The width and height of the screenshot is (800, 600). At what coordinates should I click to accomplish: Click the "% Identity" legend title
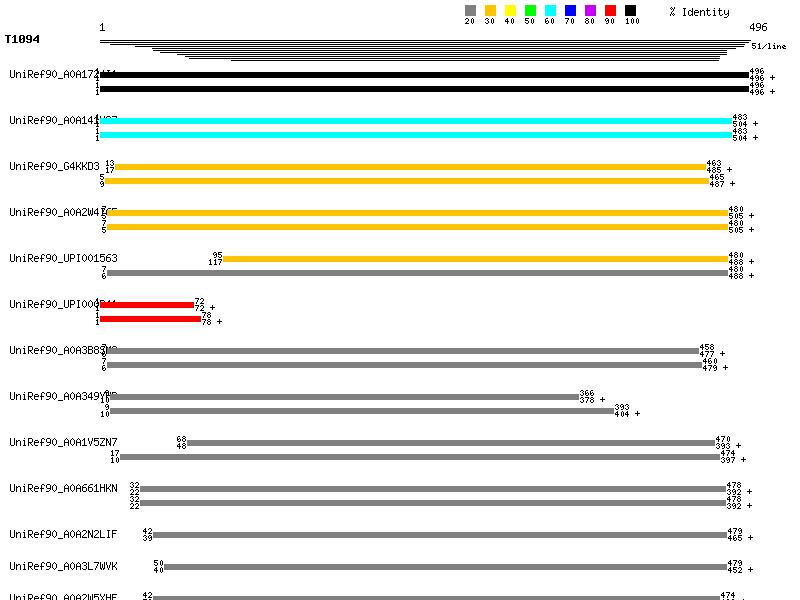tap(699, 12)
